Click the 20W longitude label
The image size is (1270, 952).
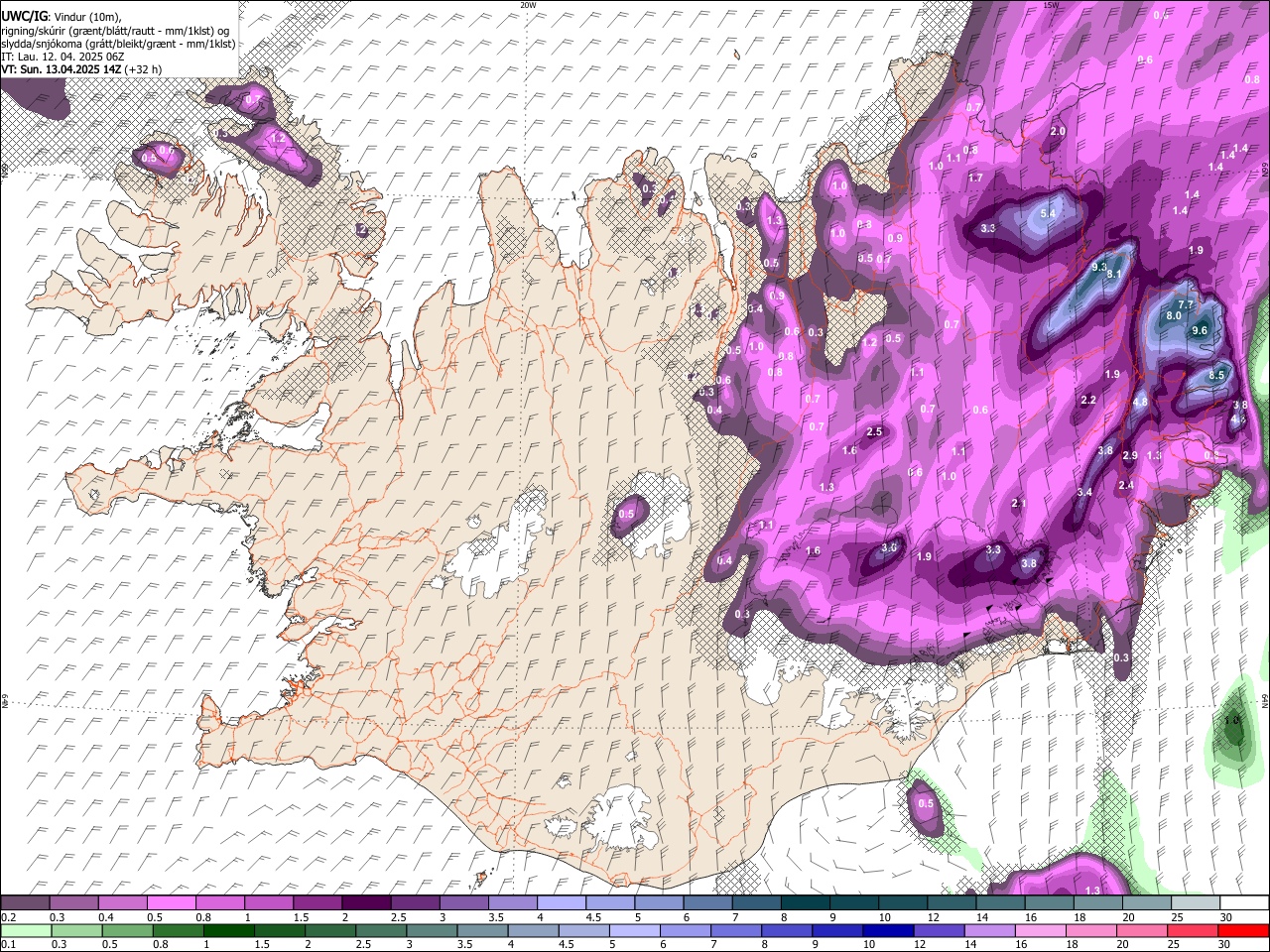528,5
